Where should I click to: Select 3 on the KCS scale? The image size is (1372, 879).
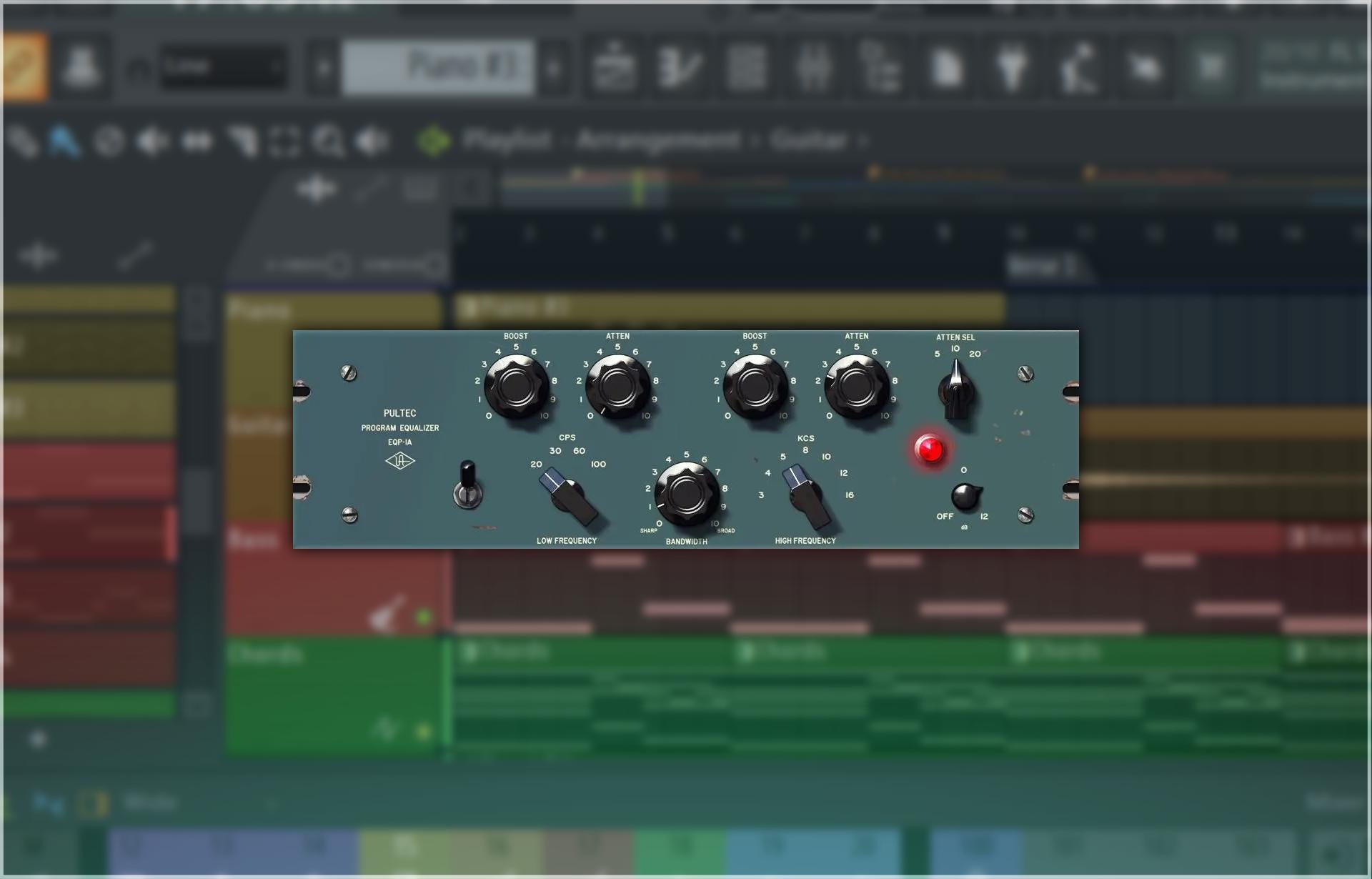pos(761,495)
